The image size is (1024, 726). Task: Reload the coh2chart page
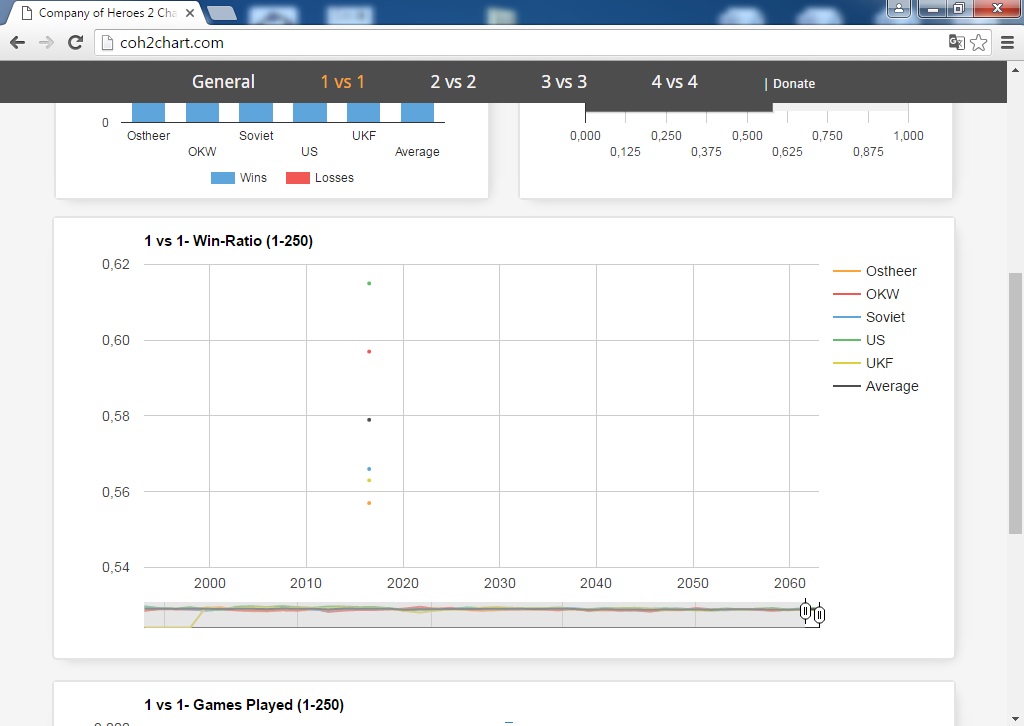(75, 43)
